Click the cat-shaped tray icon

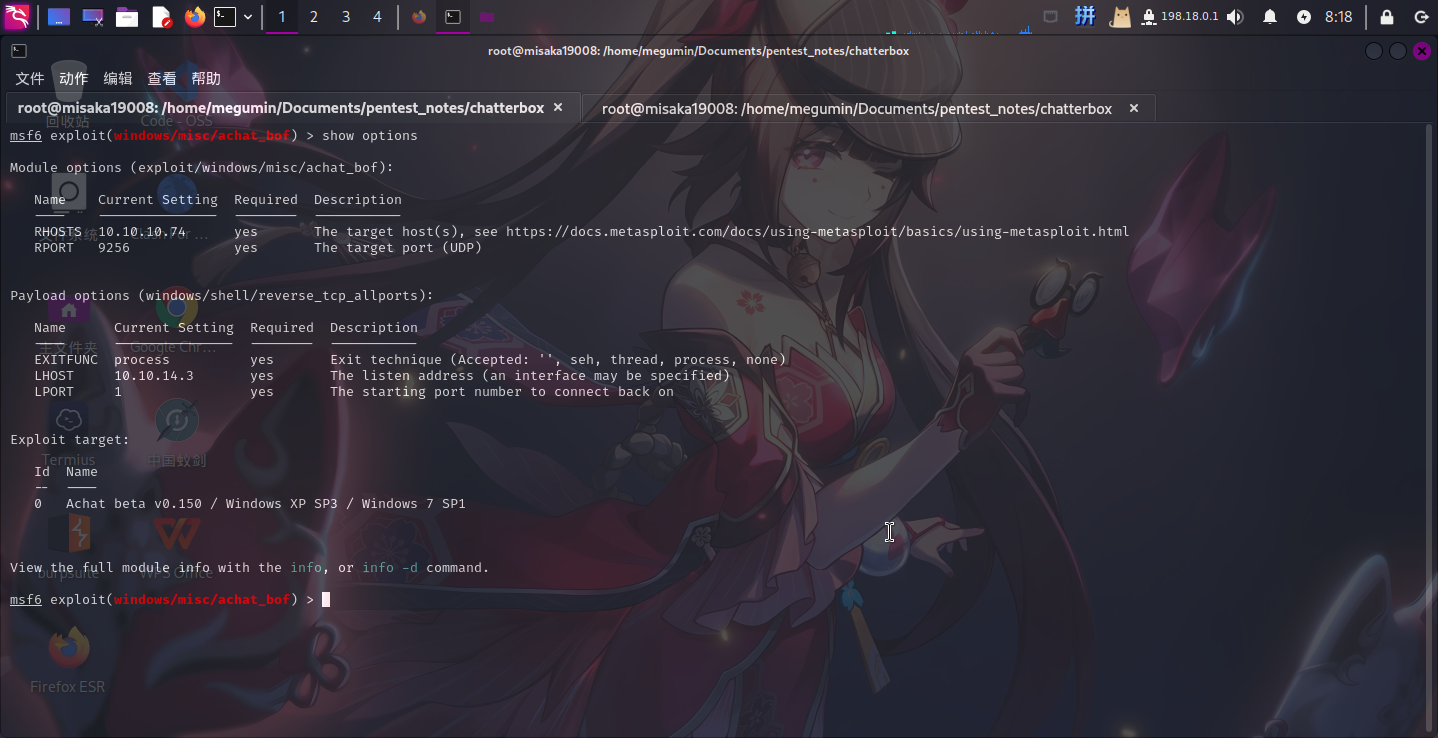point(1121,17)
